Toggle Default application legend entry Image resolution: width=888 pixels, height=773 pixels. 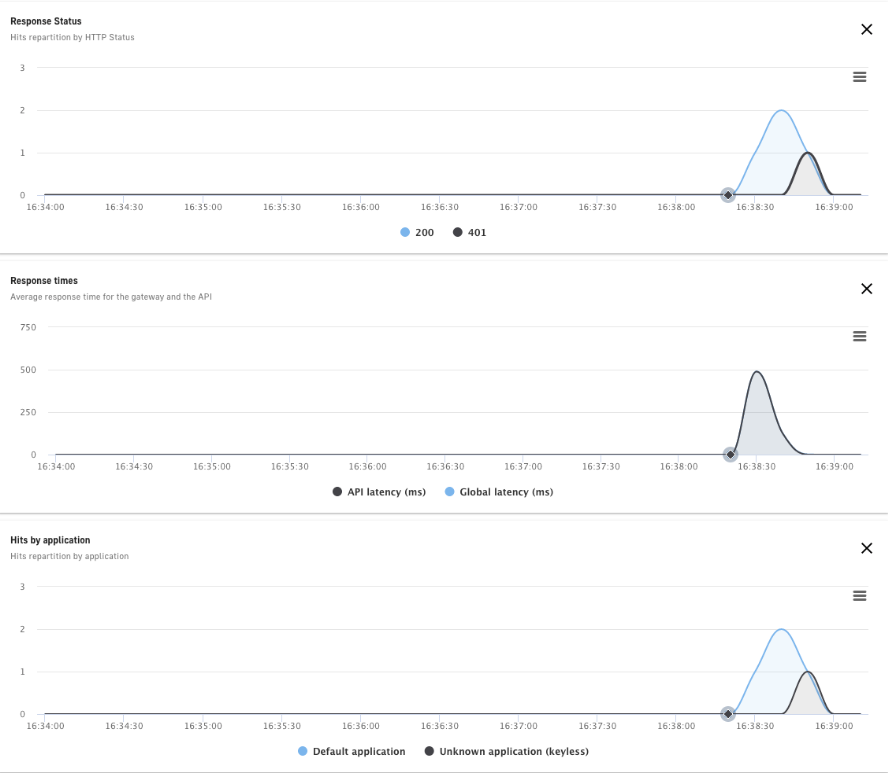click(359, 751)
